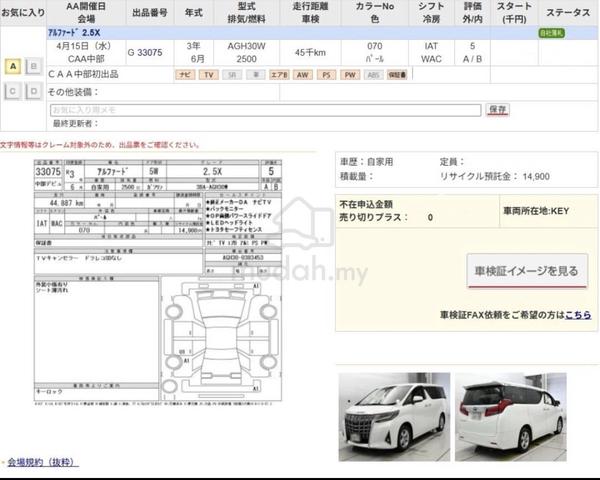Click the スタート(千円) column header

[x=514, y=13]
